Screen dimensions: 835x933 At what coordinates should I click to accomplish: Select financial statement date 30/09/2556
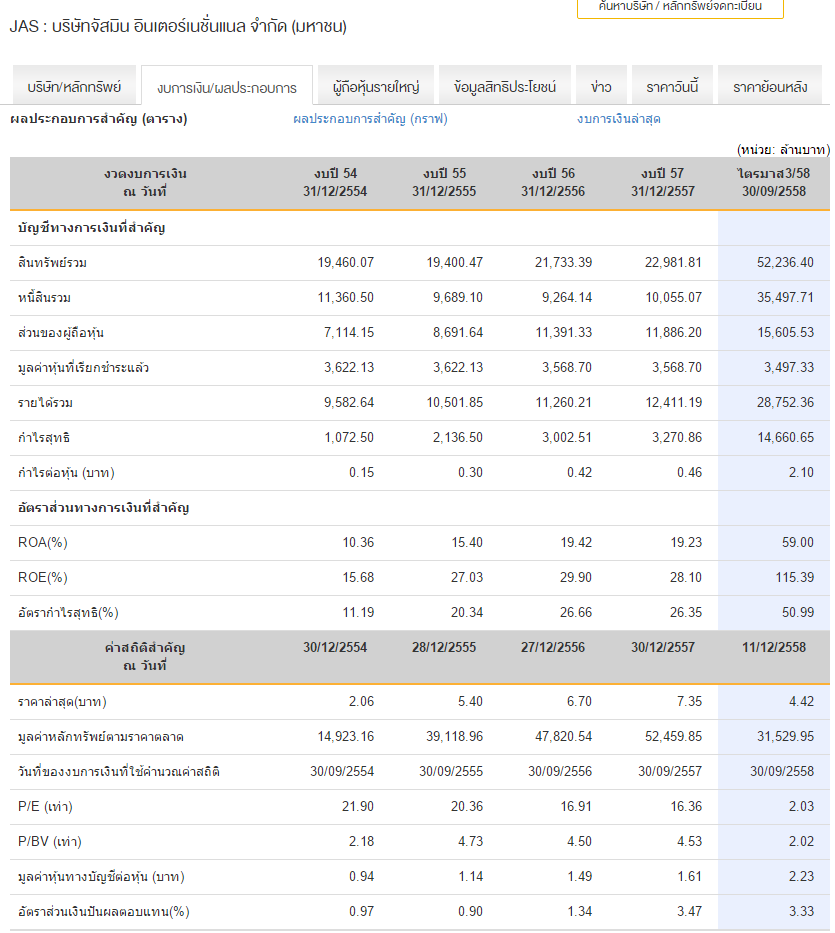pyautogui.click(x=560, y=772)
